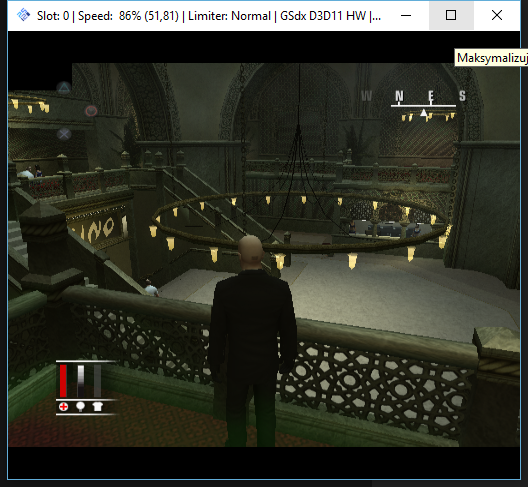The width and height of the screenshot is (528, 487).
Task: Click the N marker on compass
Action: point(399,96)
